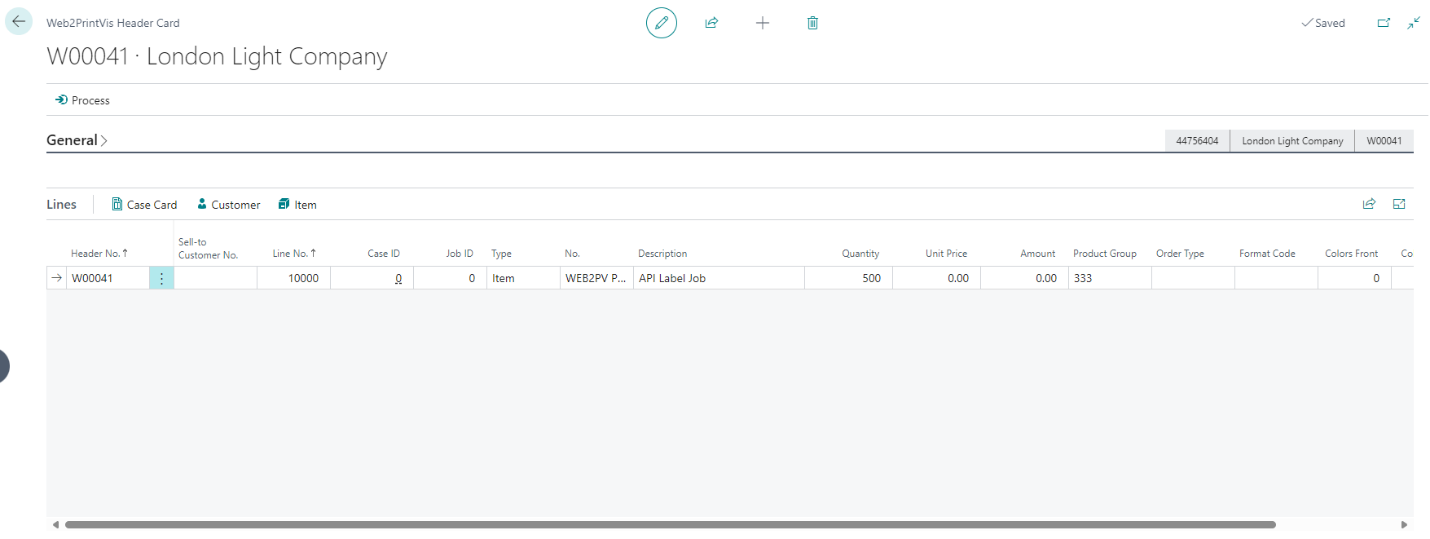Open row options for W00041 line

coord(161,278)
